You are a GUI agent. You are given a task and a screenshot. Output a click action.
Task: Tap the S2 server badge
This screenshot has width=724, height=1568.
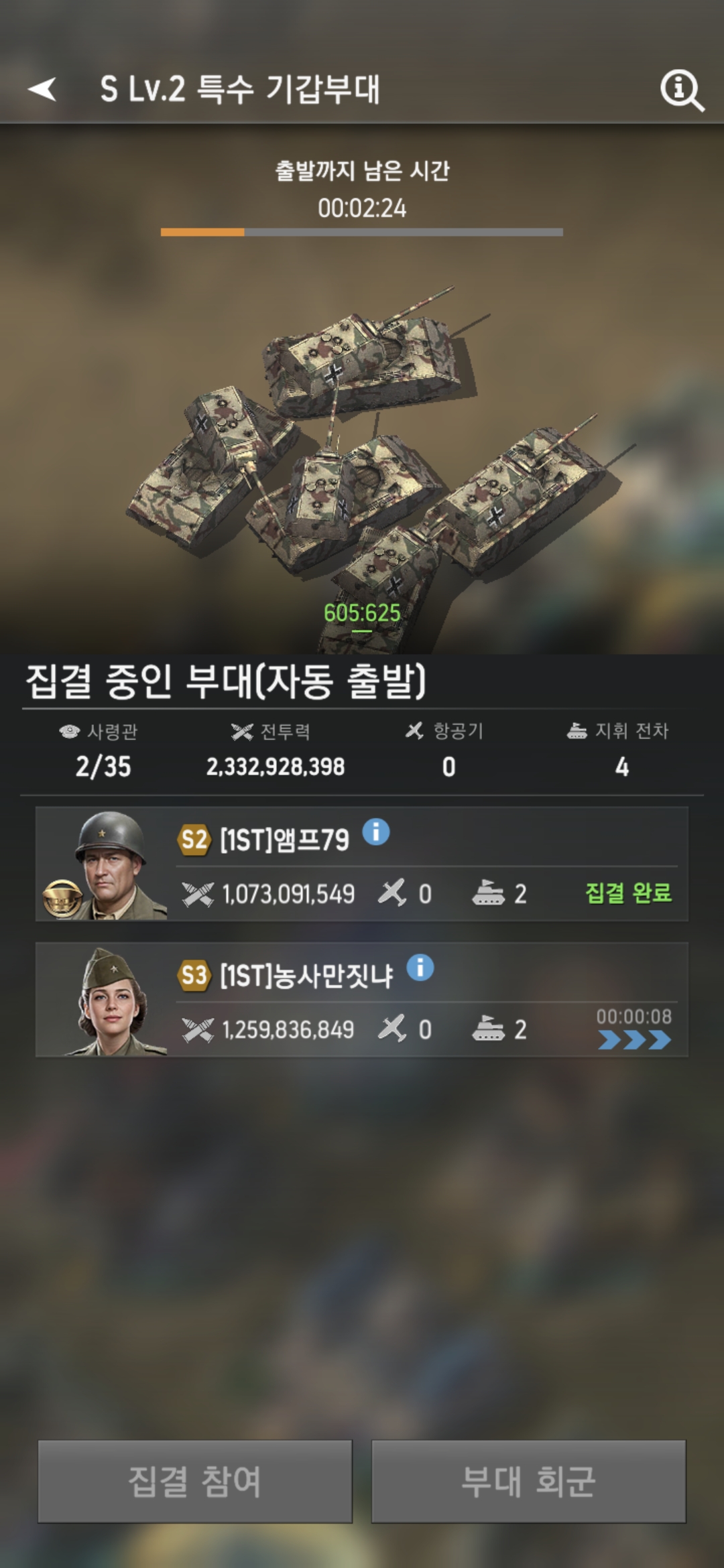pos(194,840)
